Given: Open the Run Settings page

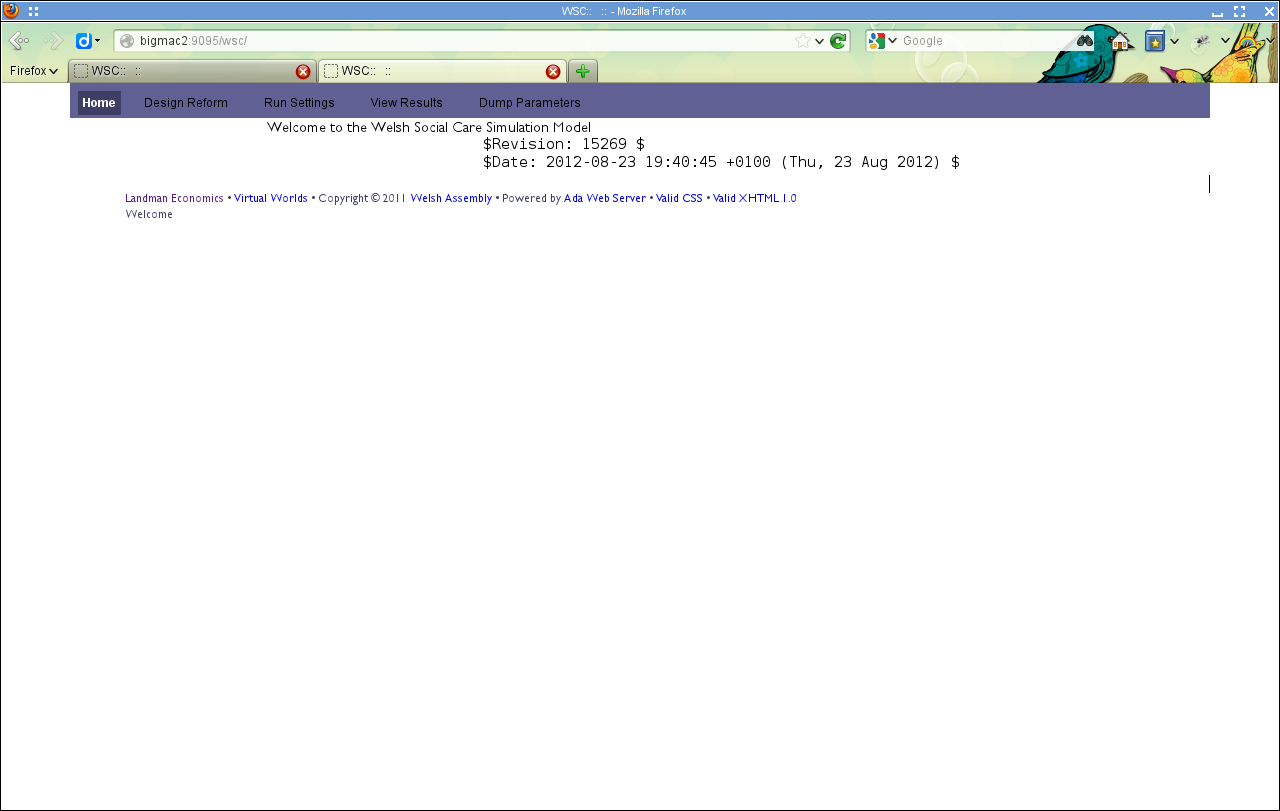Looking at the screenshot, I should [x=299, y=103].
